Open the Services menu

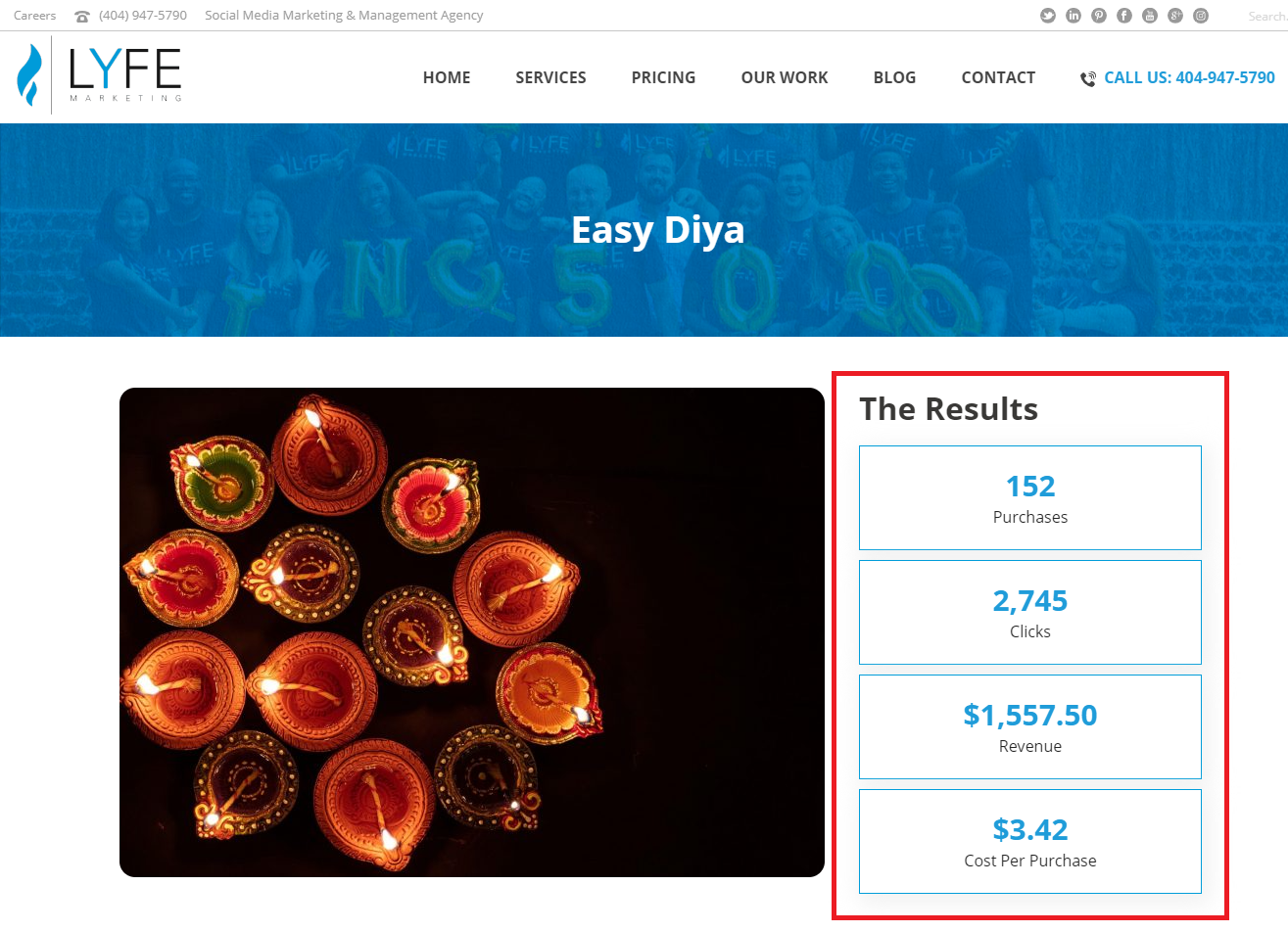[x=550, y=77]
